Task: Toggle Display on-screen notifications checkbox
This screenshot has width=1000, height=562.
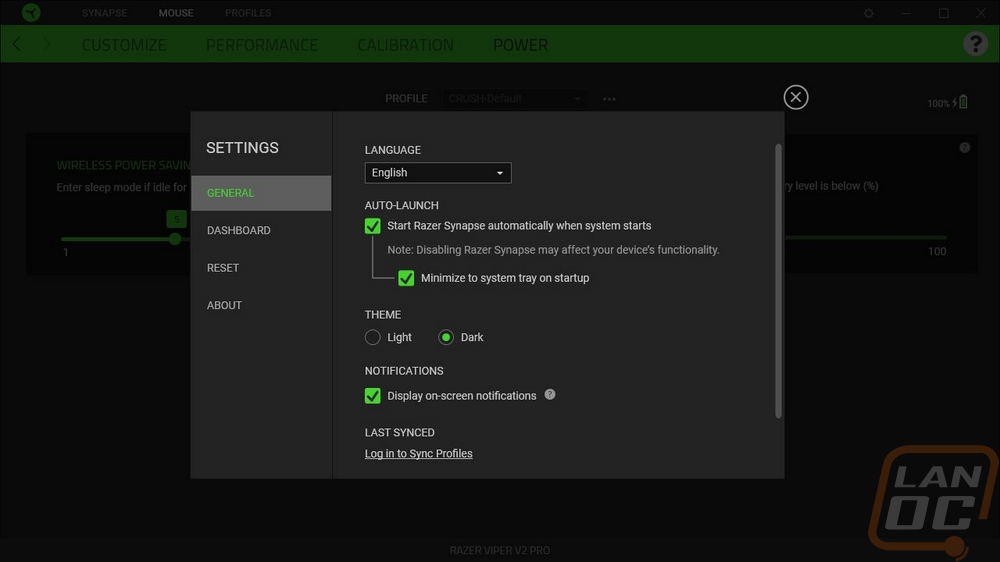Action: pyautogui.click(x=372, y=396)
